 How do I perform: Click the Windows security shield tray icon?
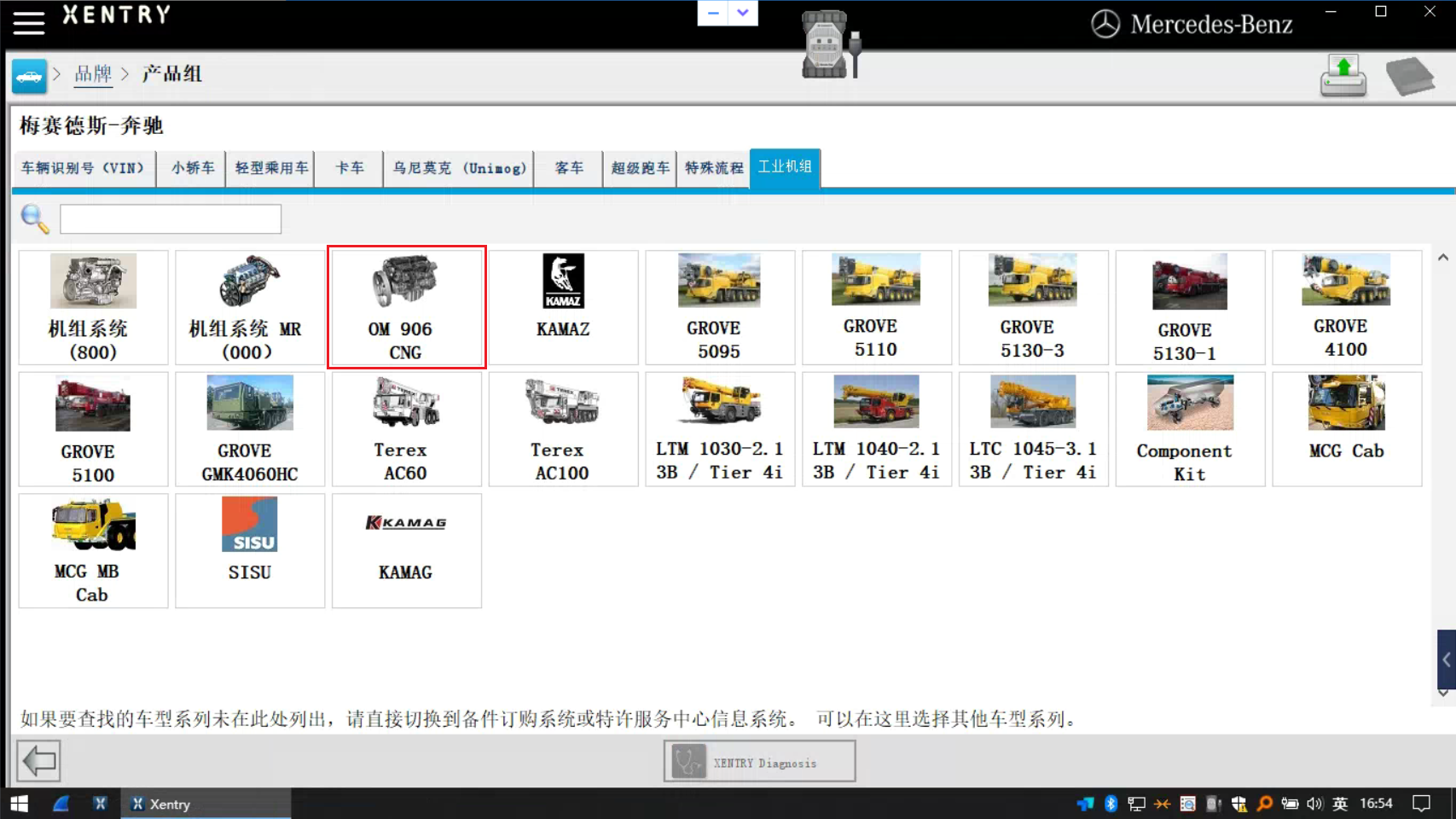(x=1238, y=804)
